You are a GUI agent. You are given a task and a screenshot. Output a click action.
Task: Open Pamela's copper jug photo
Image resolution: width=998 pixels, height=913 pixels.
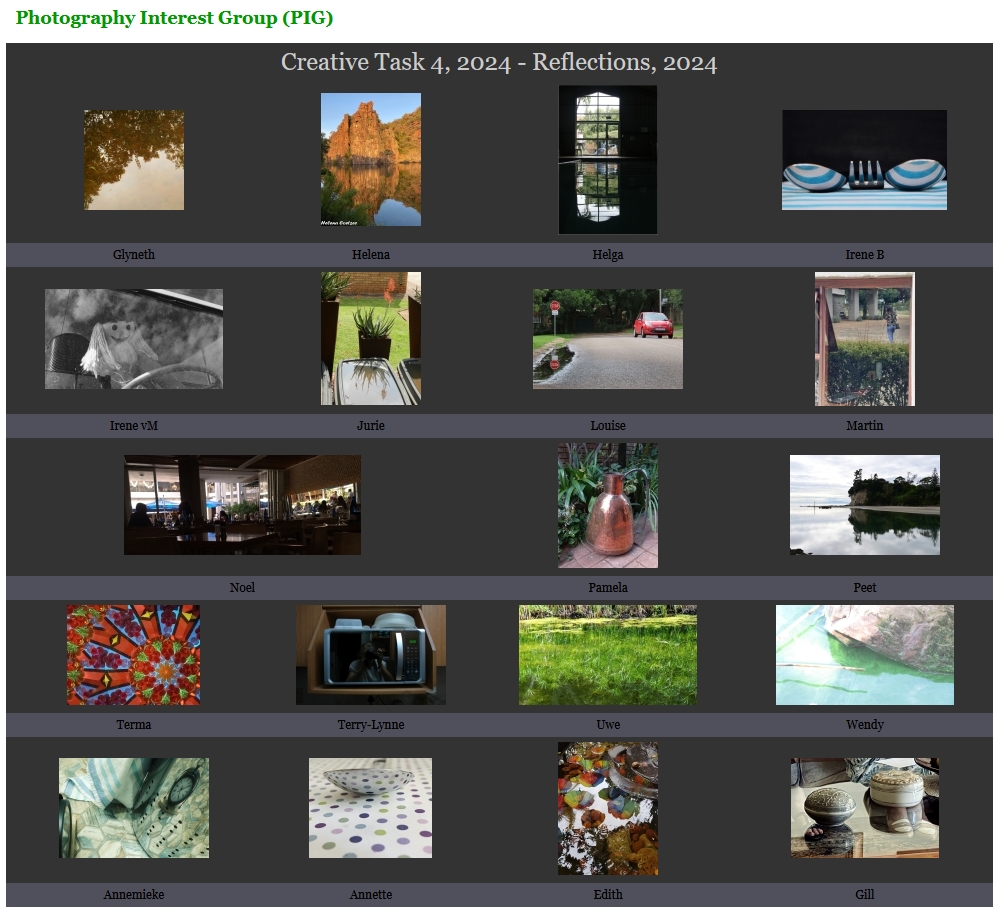608,506
